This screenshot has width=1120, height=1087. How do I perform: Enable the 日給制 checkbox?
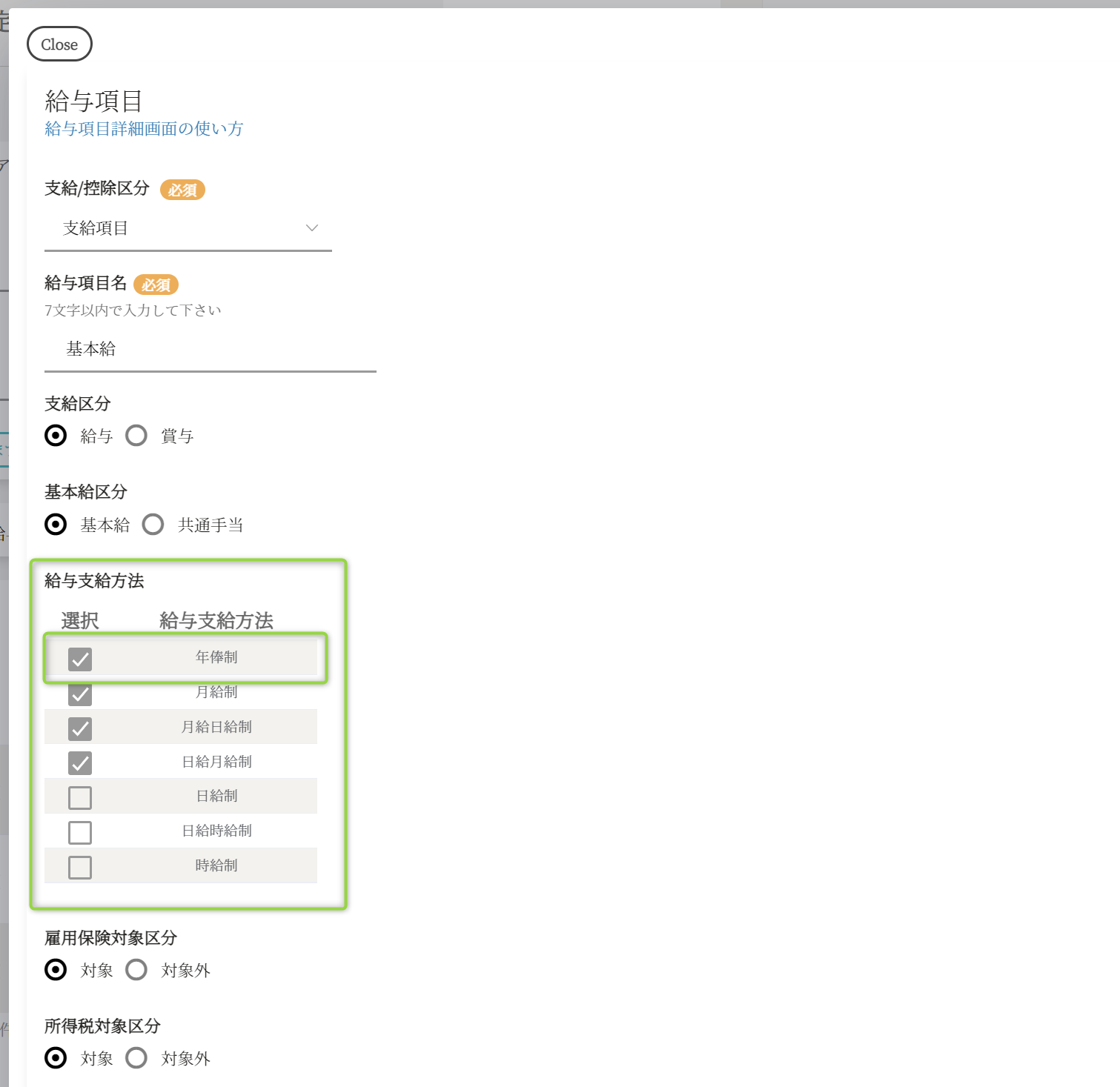(80, 797)
